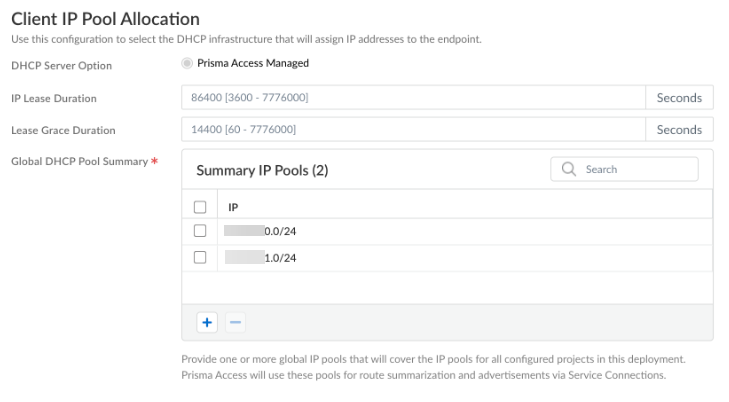Screen dimensions: 729x402
Task: Select the Prisma Access Managed radio button
Action: tap(187, 63)
